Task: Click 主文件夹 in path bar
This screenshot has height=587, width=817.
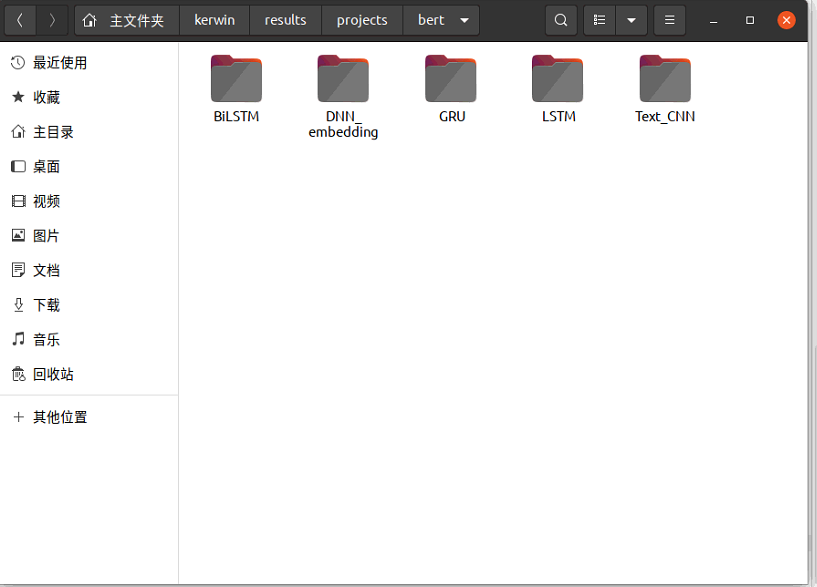Action: [x=137, y=20]
